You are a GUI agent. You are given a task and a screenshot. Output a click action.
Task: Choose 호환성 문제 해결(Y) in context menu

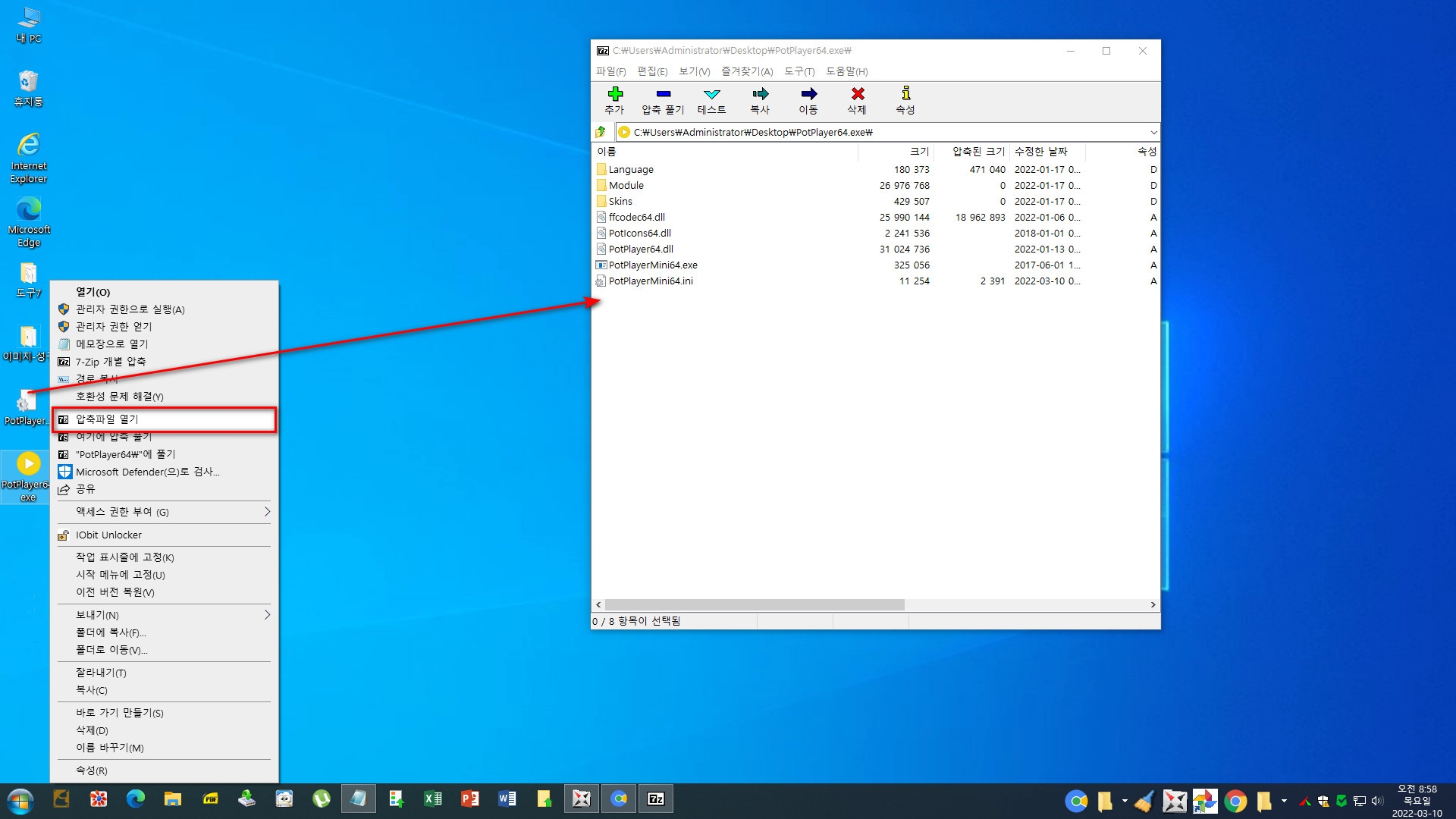[x=164, y=397]
